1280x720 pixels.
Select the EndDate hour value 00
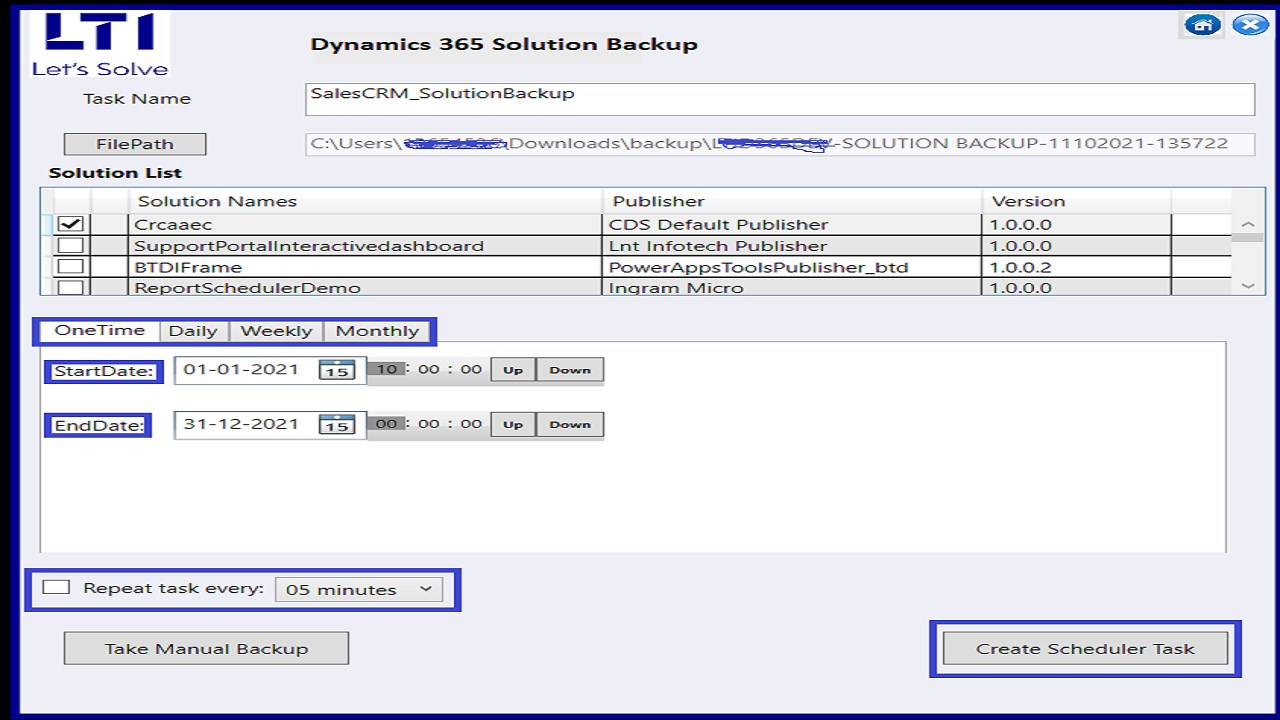tap(386, 423)
